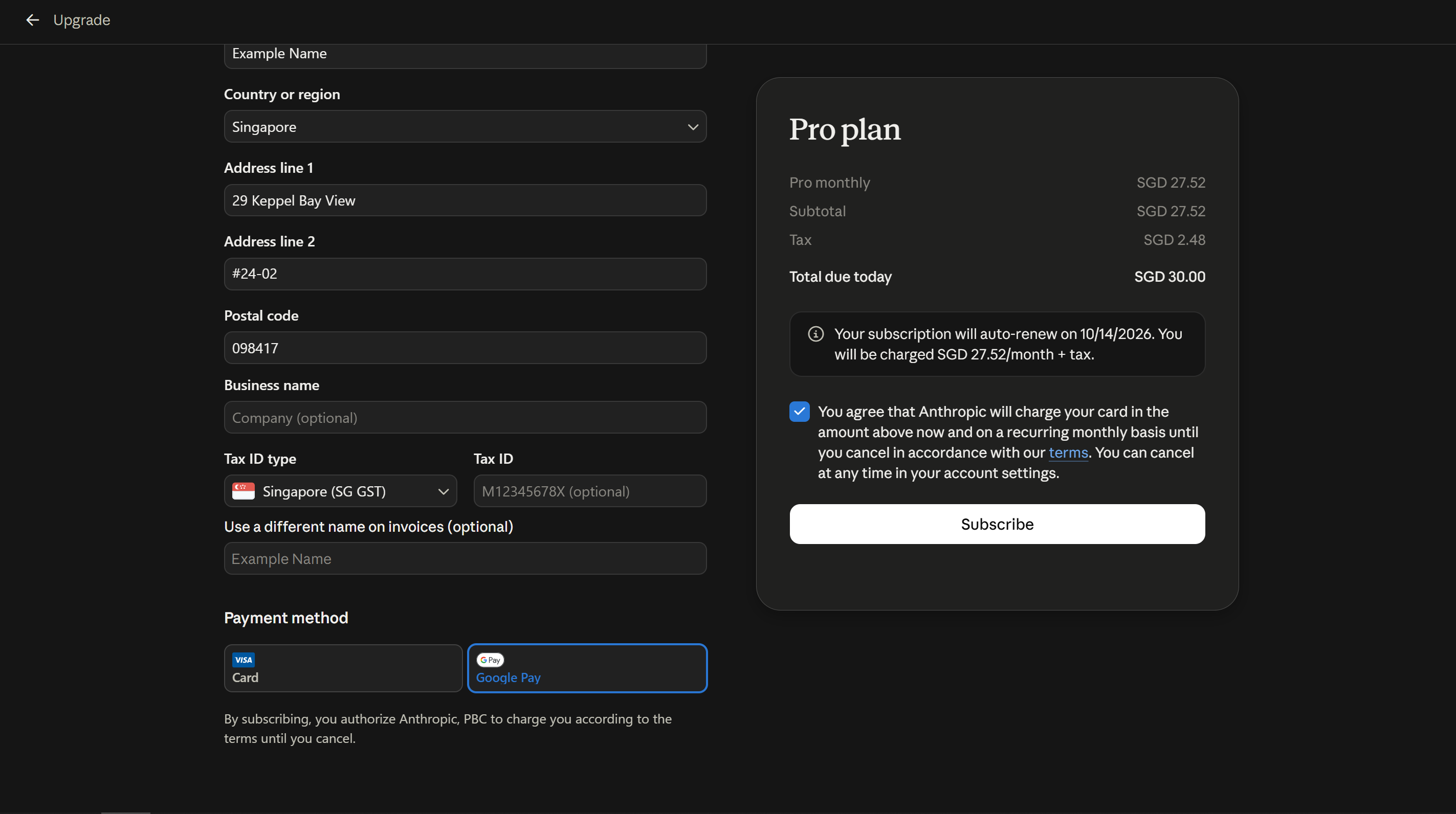
Task: Click the back arrow next to Upgrade
Action: (x=32, y=20)
